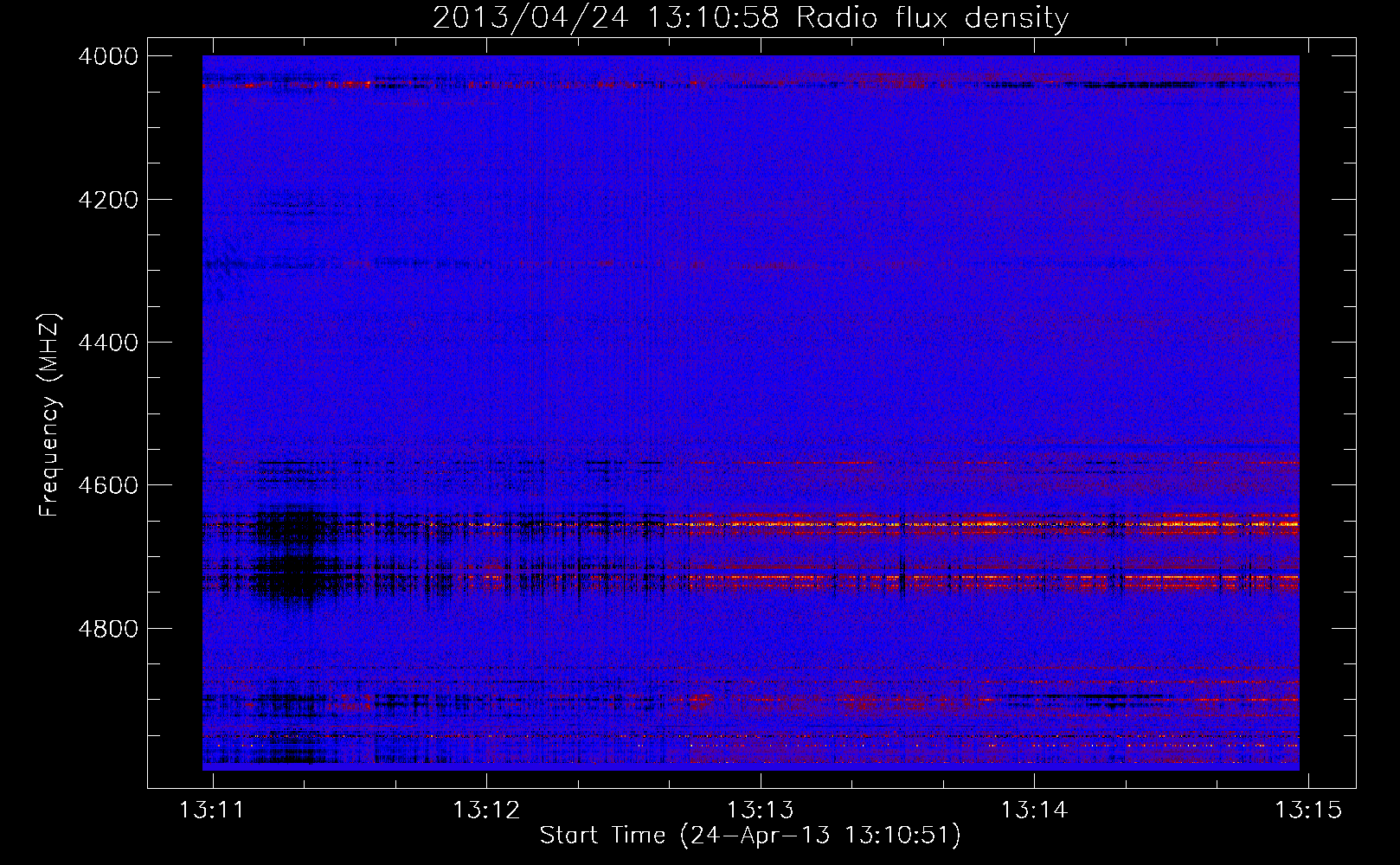Click the 'Frequency (MHZ)' y-axis label
1400x865 pixels.
(49, 415)
